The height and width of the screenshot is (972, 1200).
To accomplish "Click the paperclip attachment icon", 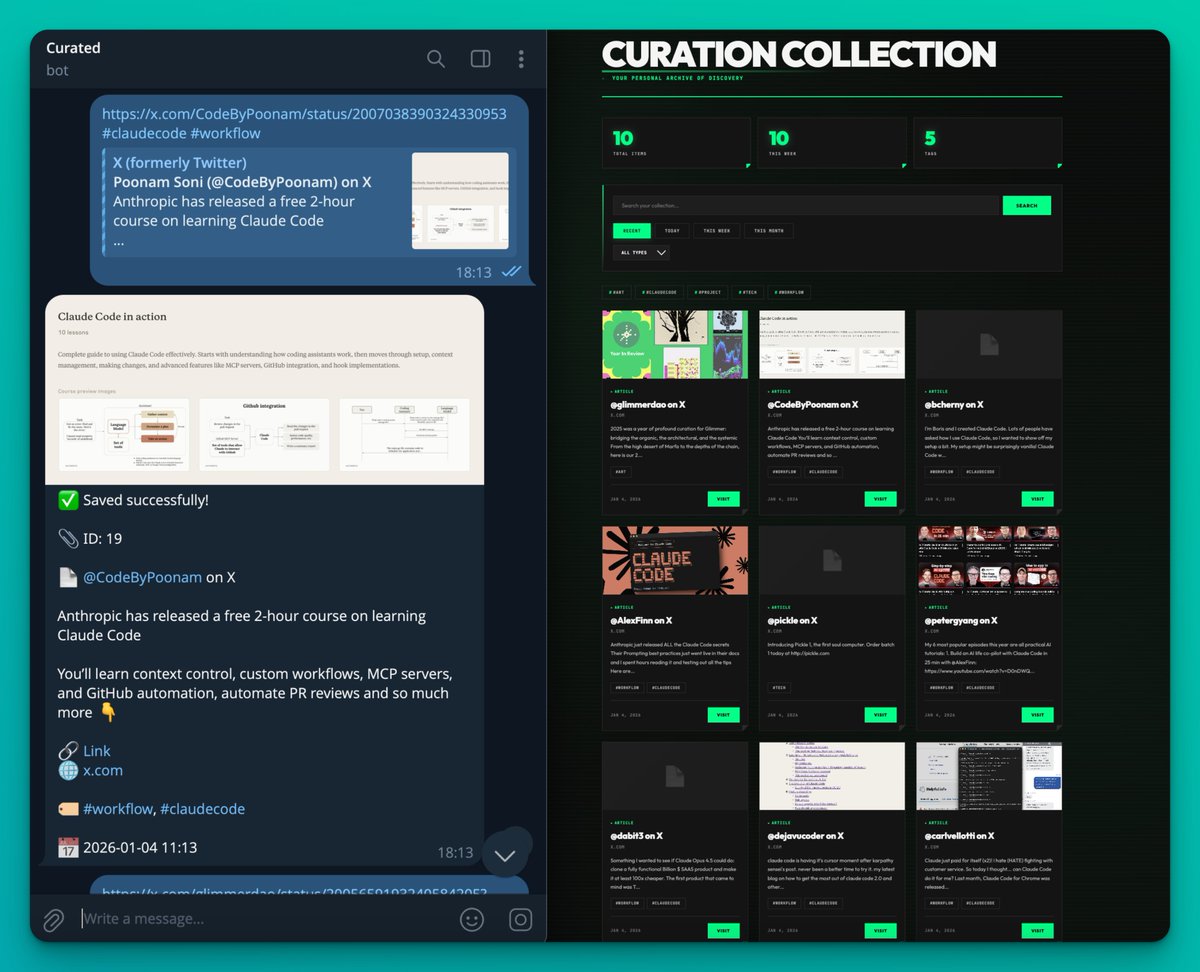I will [52, 919].
